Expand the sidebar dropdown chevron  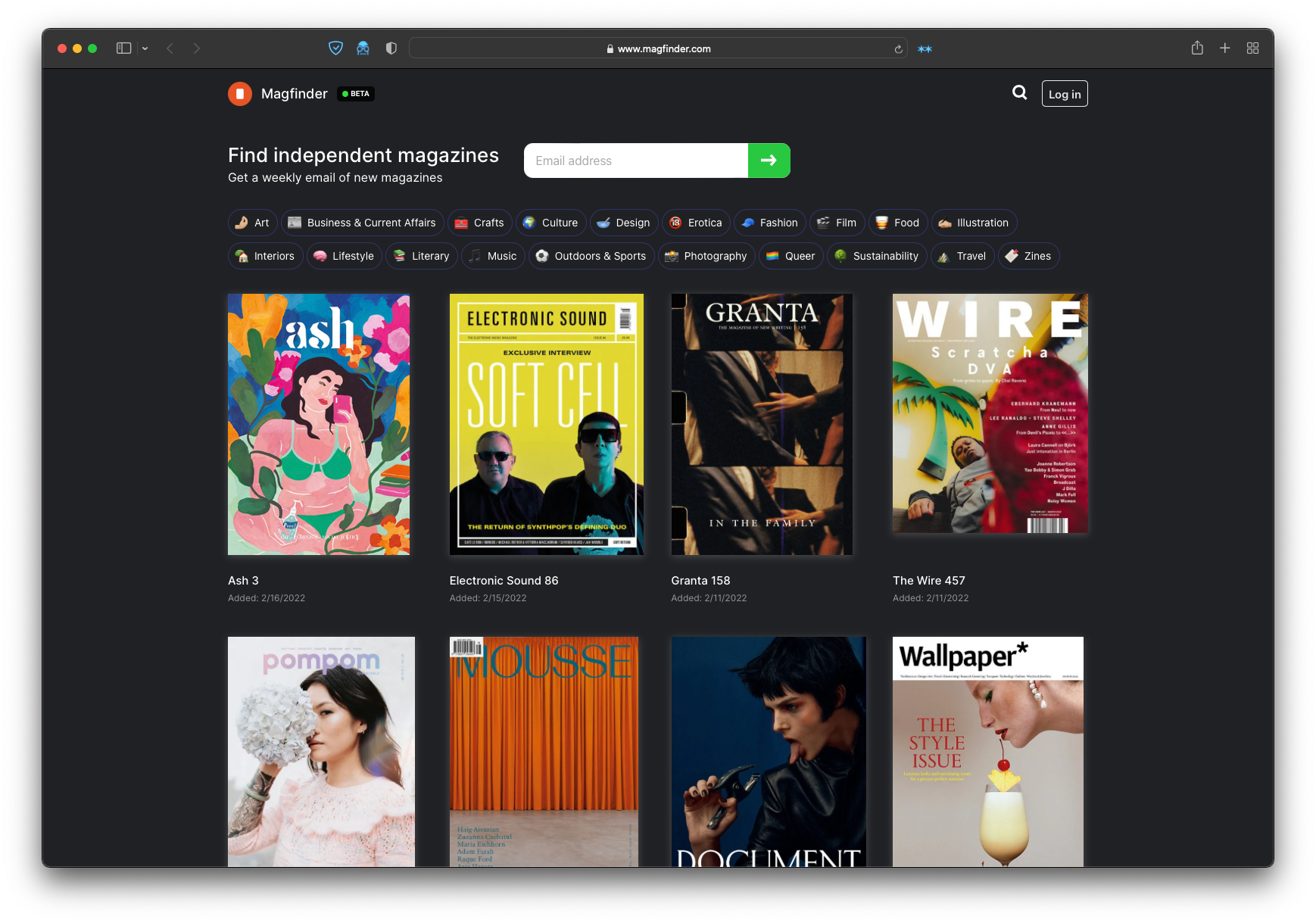[145, 48]
